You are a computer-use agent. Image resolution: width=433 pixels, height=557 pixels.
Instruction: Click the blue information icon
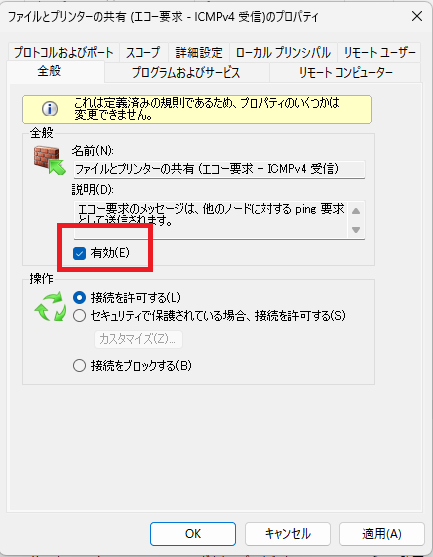pos(50,109)
